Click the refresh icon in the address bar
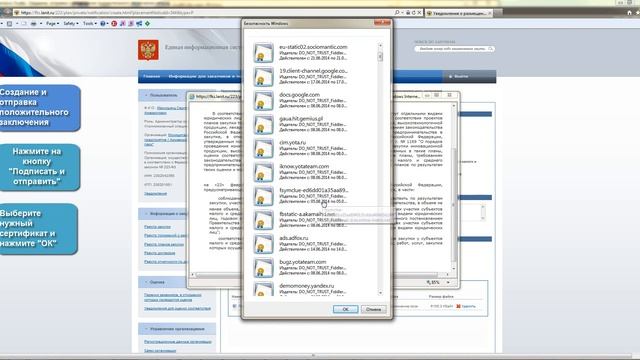Viewport: 640px width, 360px height. tap(413, 13)
